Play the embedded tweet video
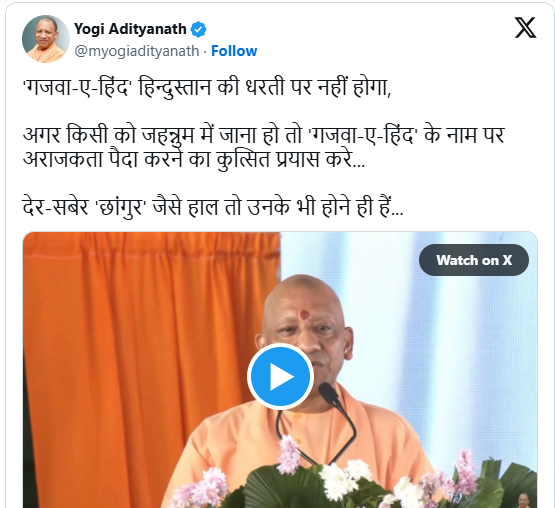 pos(280,376)
